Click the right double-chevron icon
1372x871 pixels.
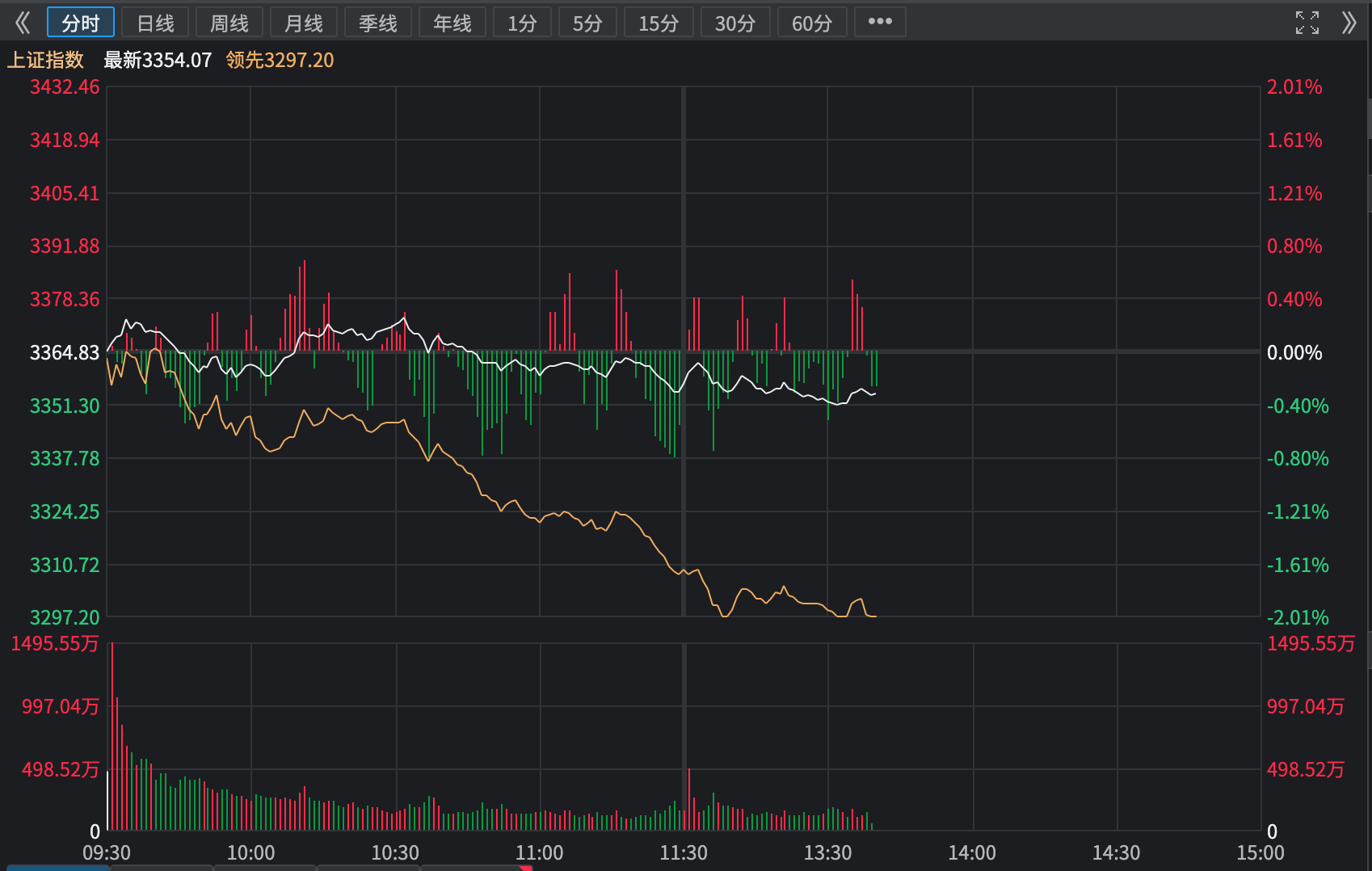pyautogui.click(x=1348, y=23)
